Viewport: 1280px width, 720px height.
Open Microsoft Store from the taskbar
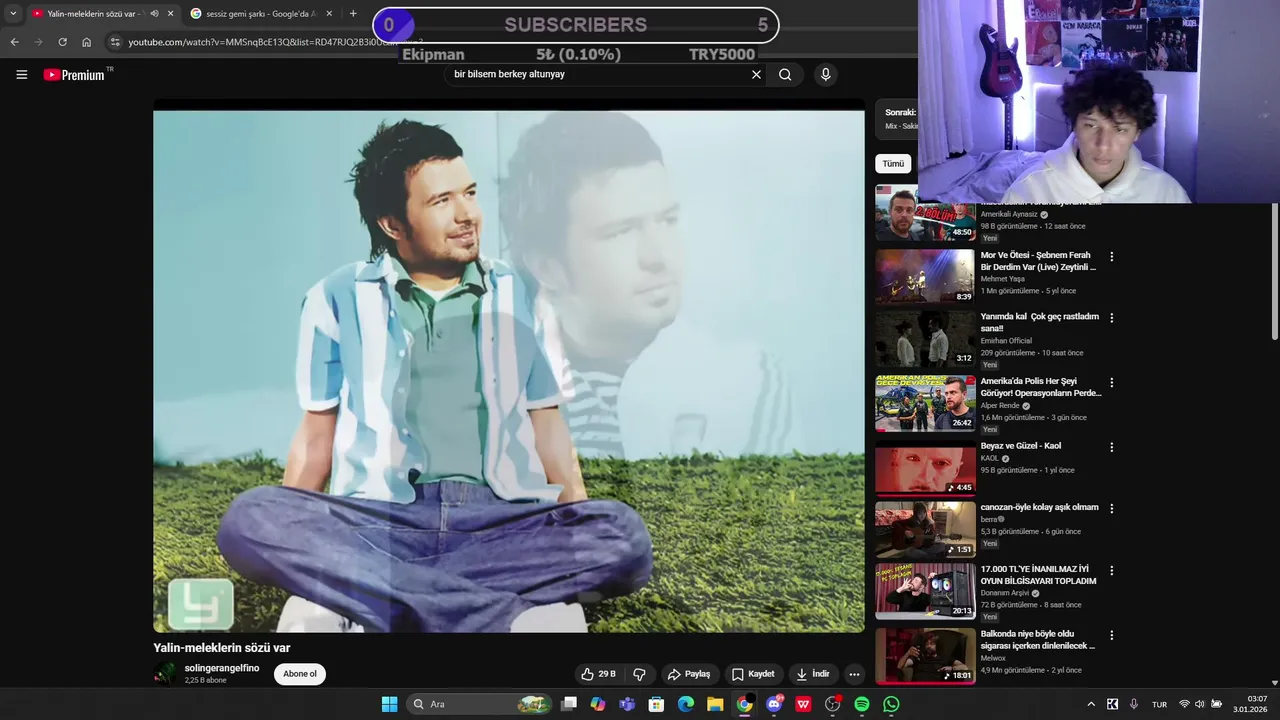656,704
